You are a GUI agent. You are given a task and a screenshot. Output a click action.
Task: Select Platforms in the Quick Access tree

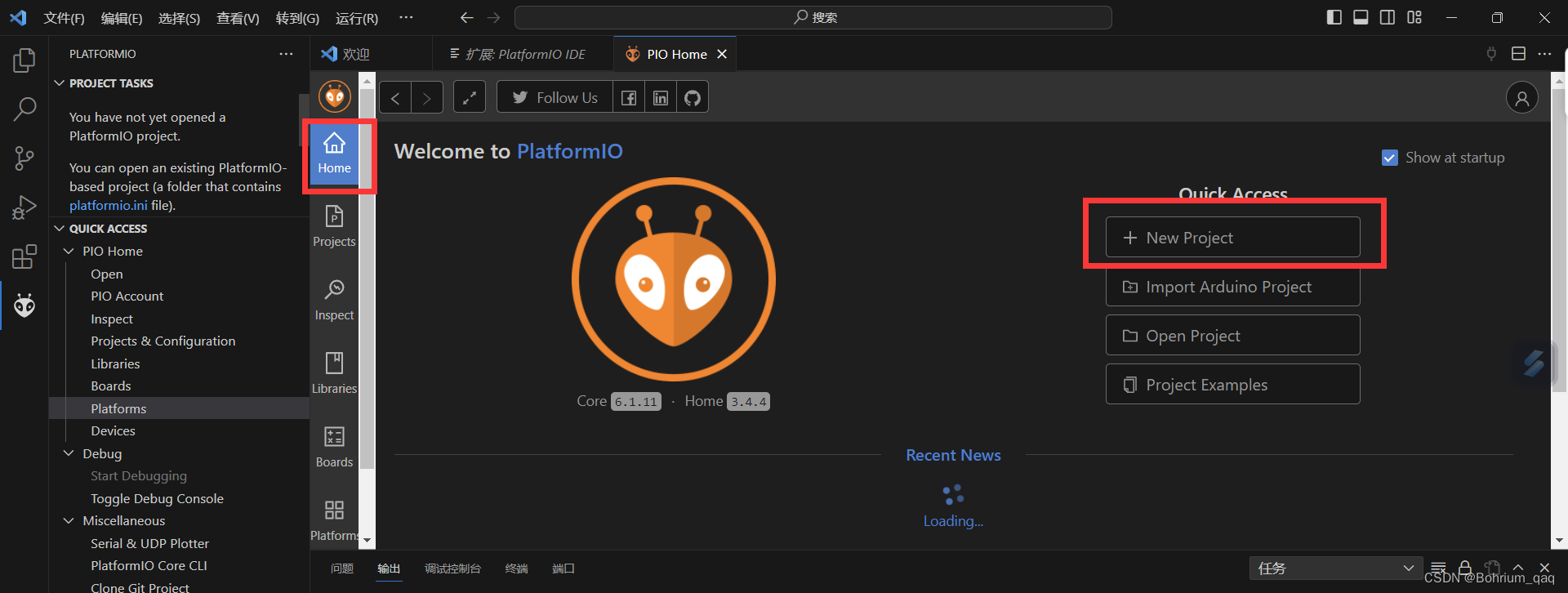pyautogui.click(x=179, y=408)
